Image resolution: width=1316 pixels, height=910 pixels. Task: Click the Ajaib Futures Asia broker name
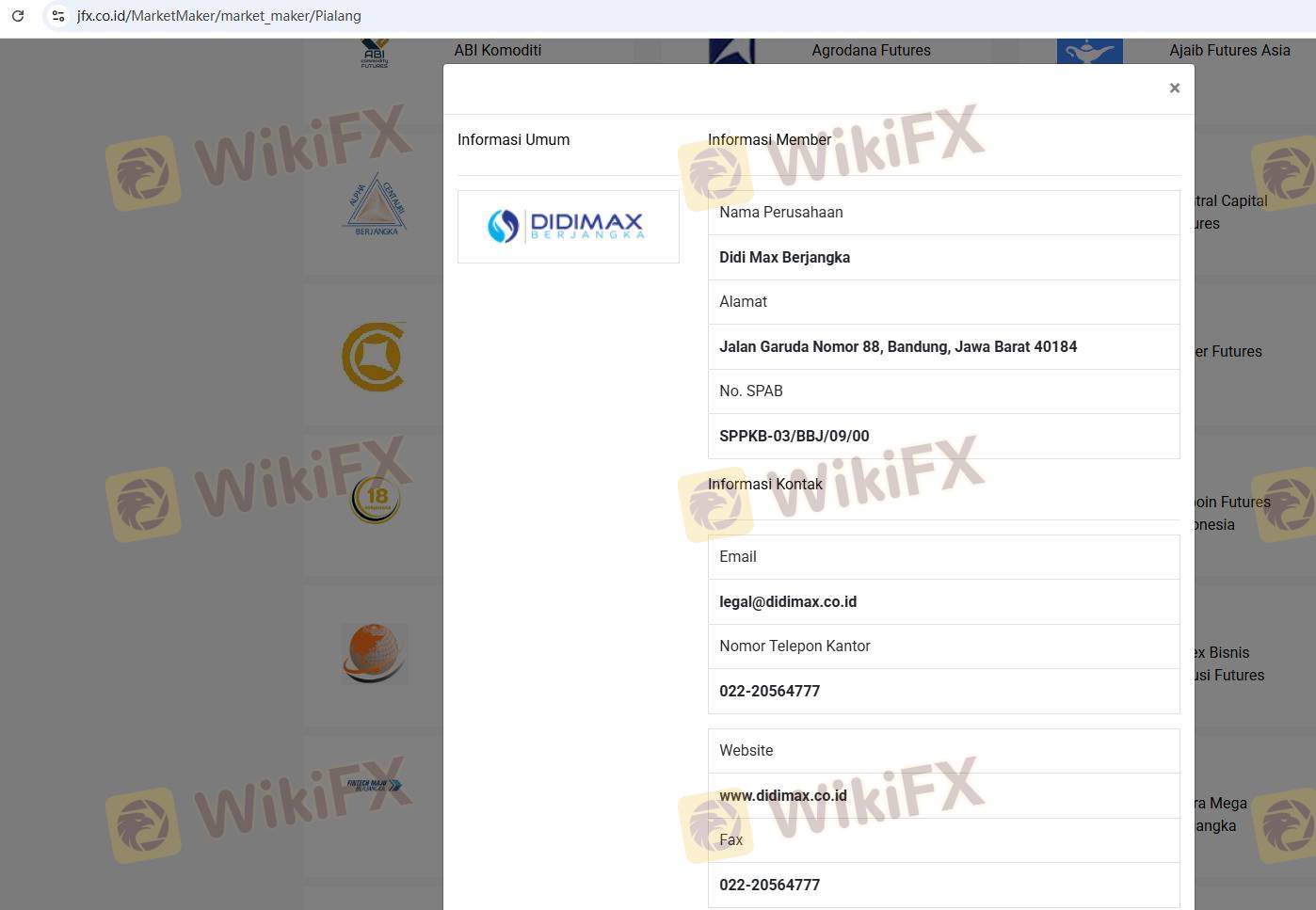pyautogui.click(x=1229, y=51)
